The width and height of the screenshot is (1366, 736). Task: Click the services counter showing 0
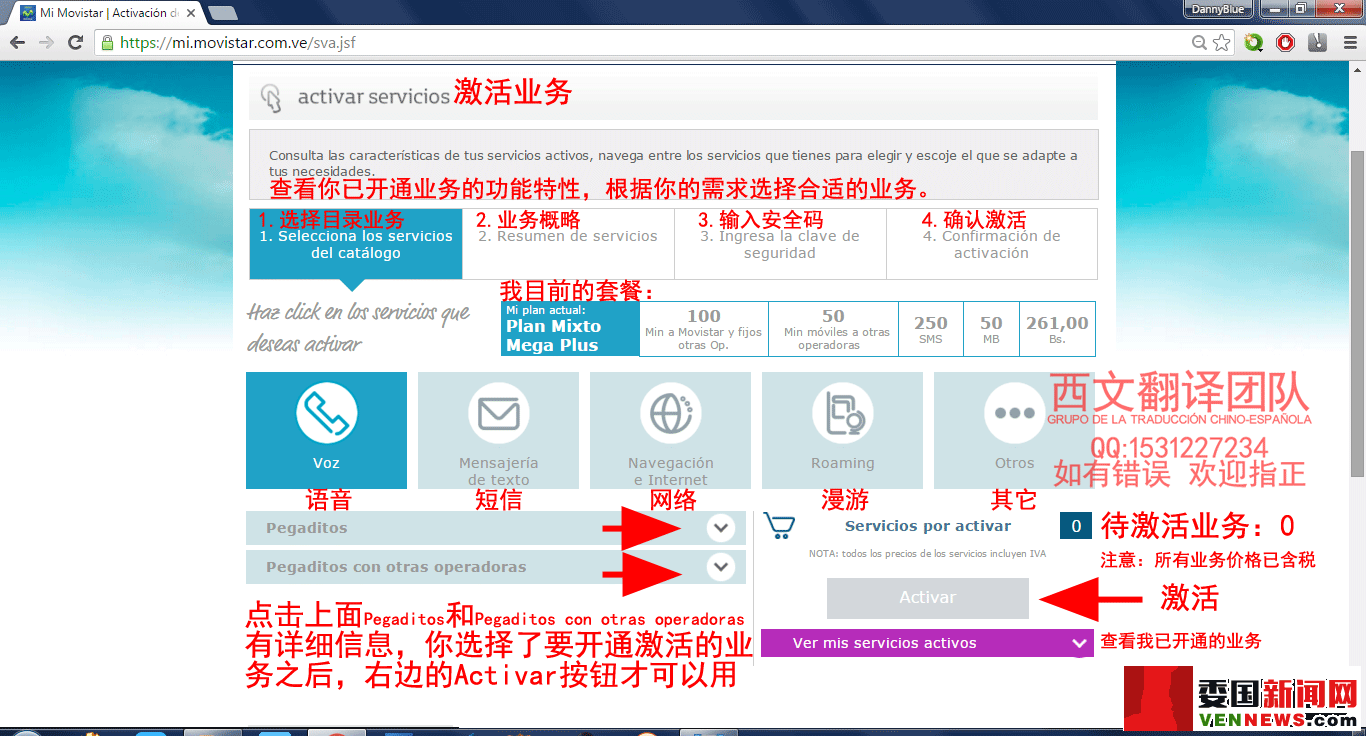coord(1075,526)
